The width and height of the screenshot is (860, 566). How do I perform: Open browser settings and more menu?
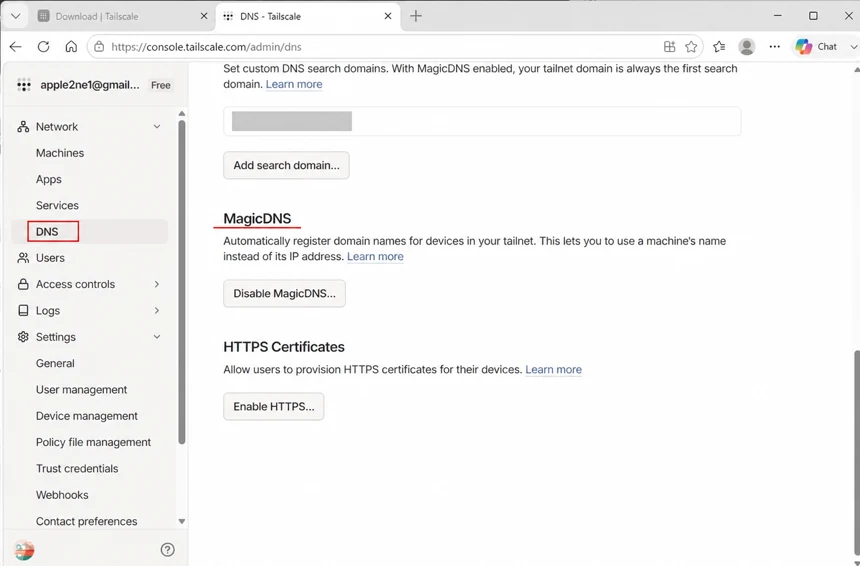(774, 47)
